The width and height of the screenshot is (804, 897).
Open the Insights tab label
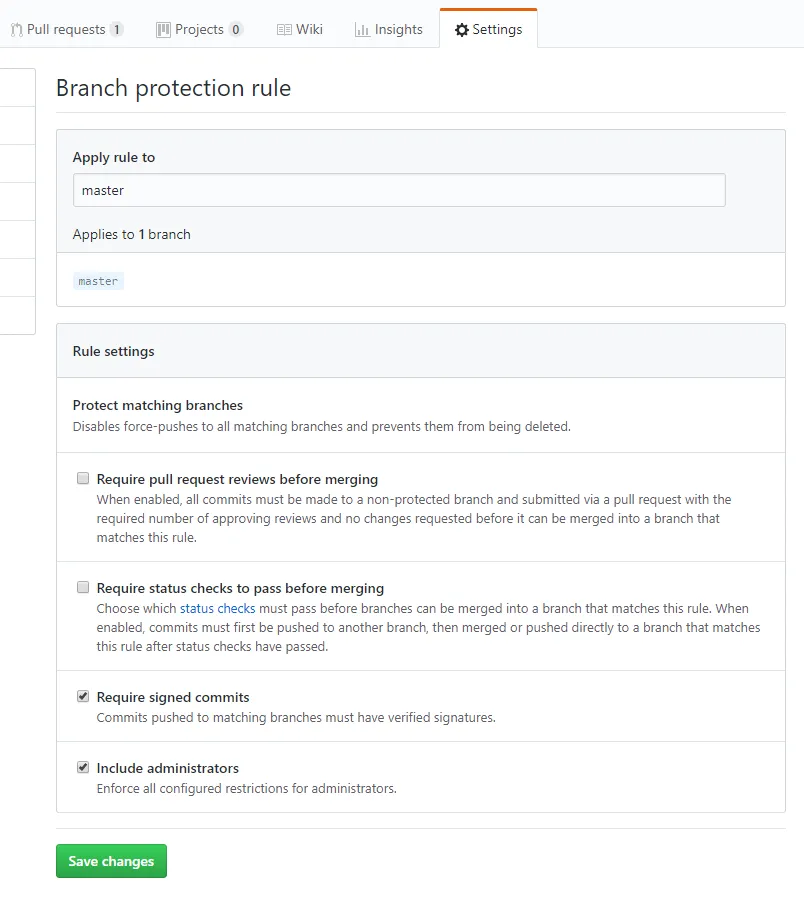(x=398, y=30)
